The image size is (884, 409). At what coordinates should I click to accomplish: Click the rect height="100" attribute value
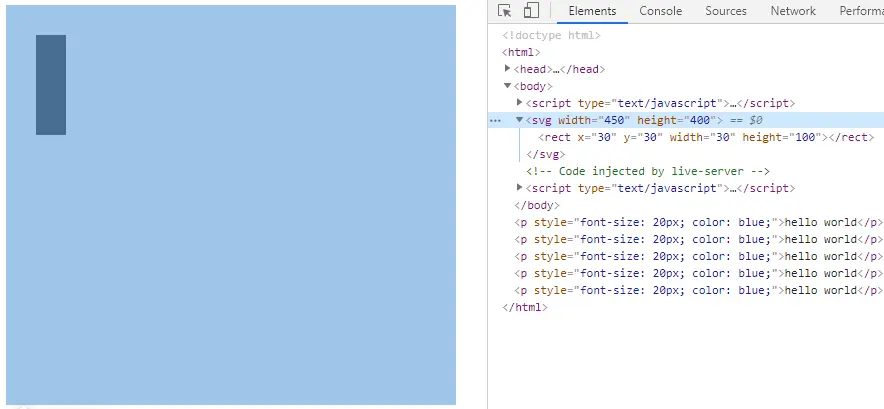[x=805, y=137]
